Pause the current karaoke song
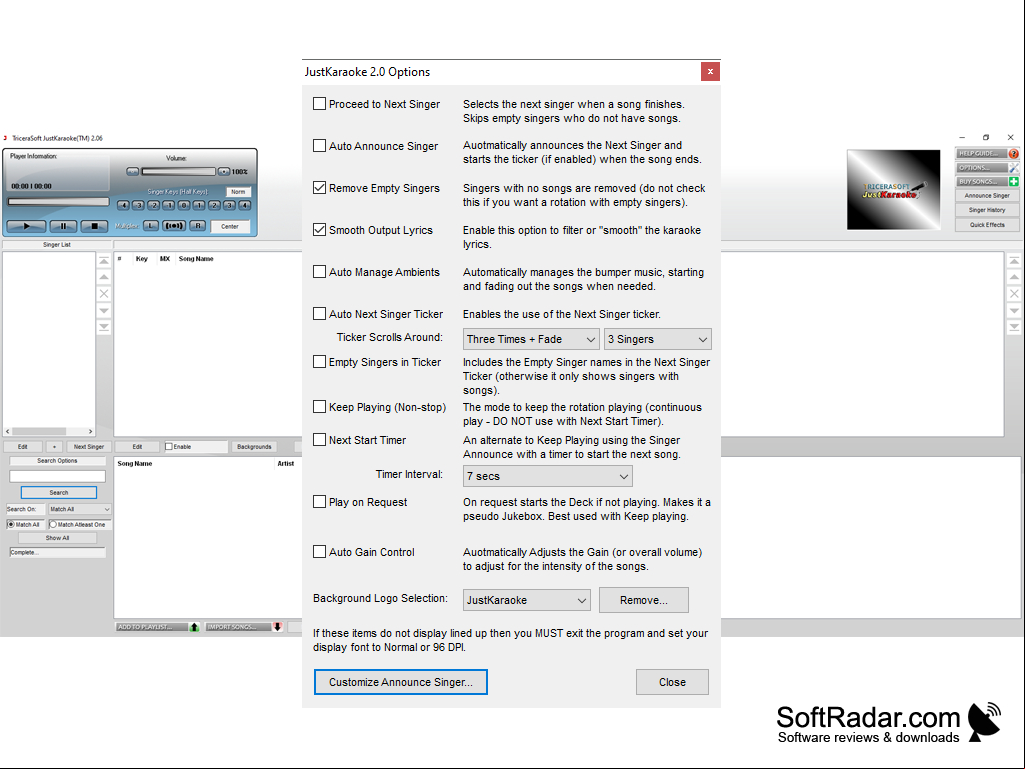 click(x=63, y=226)
